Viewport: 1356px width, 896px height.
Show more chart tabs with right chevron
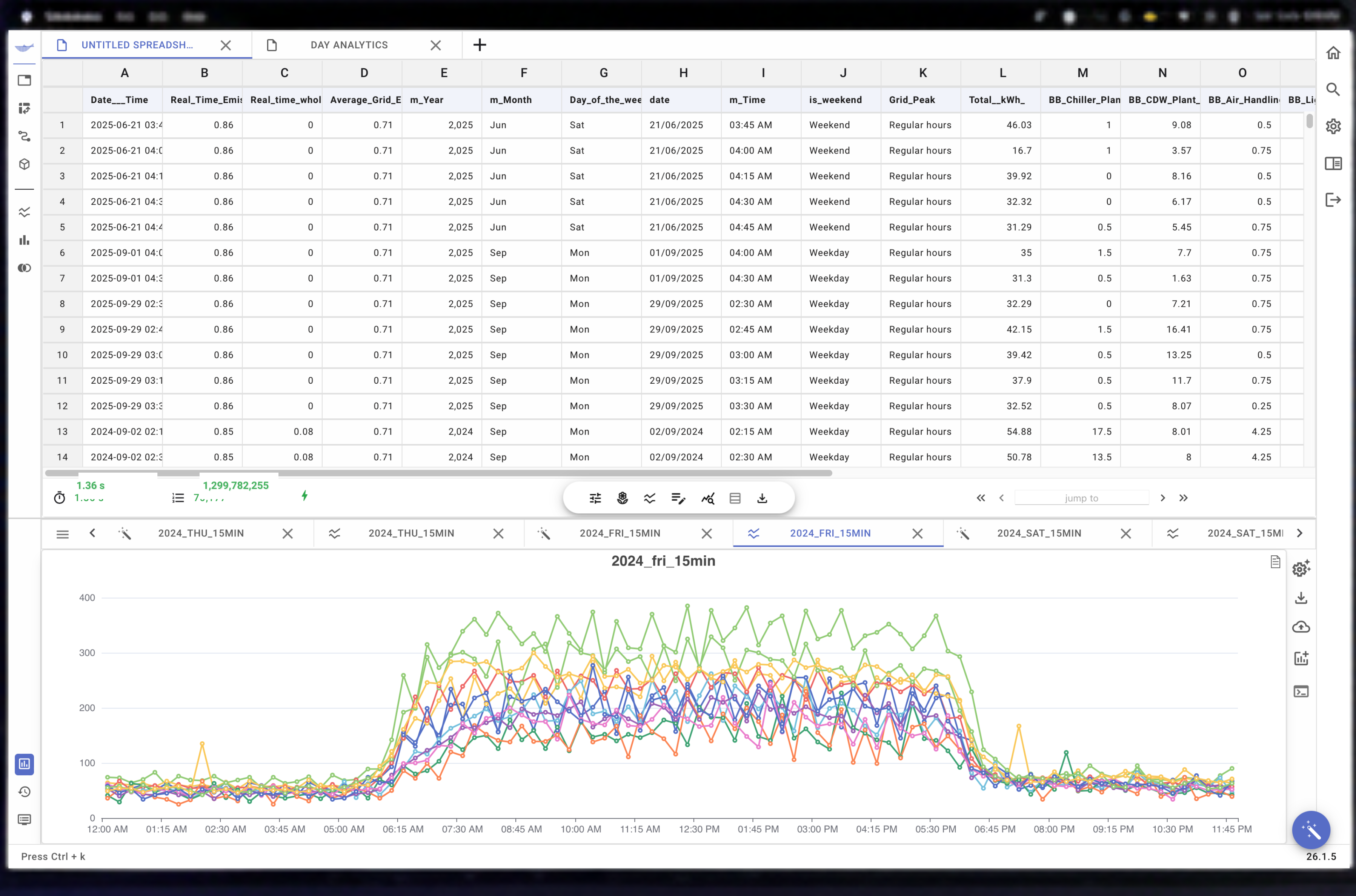click(1300, 533)
